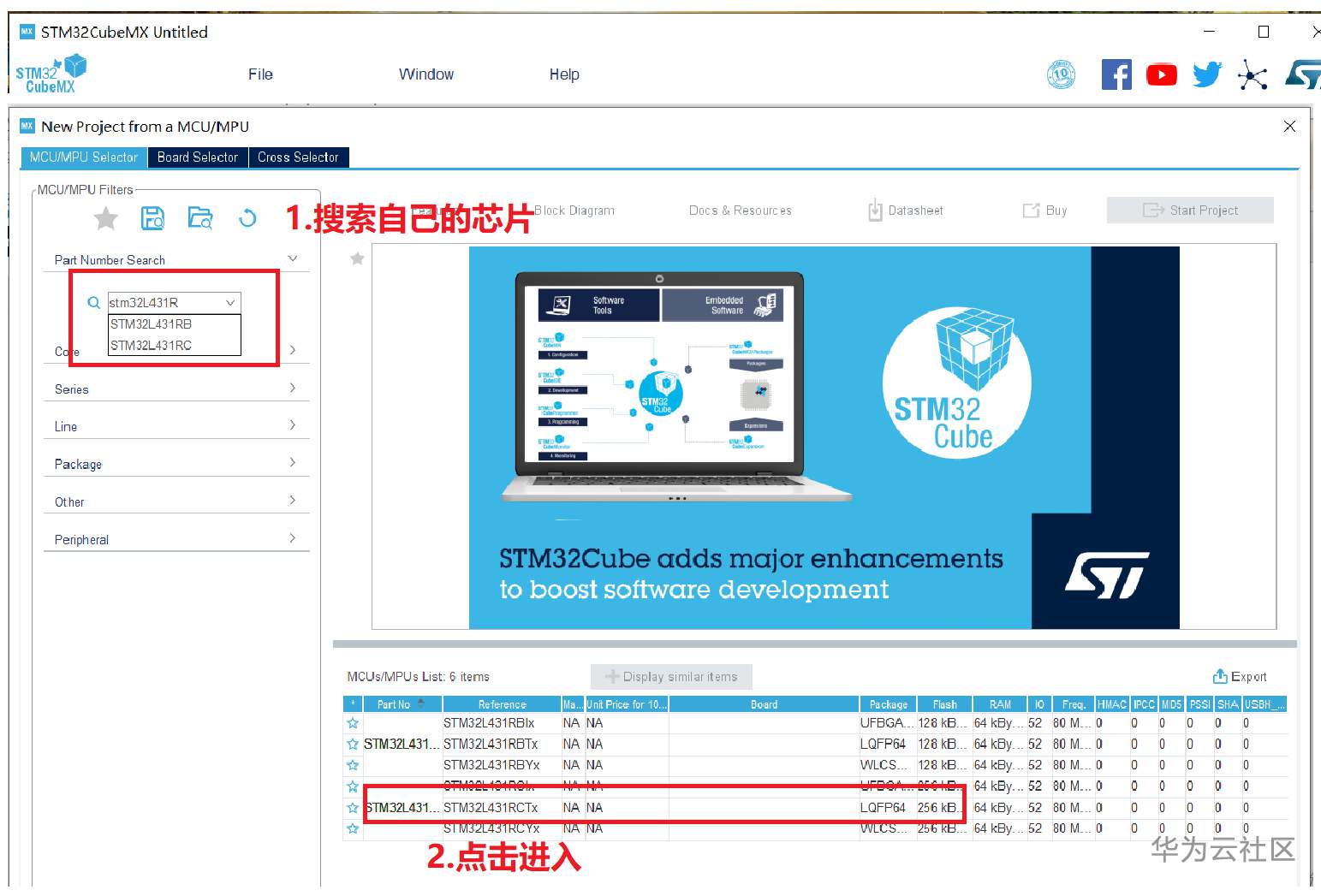Switch to the Cross Selector tab
The height and width of the screenshot is (896, 1321).
tap(299, 157)
